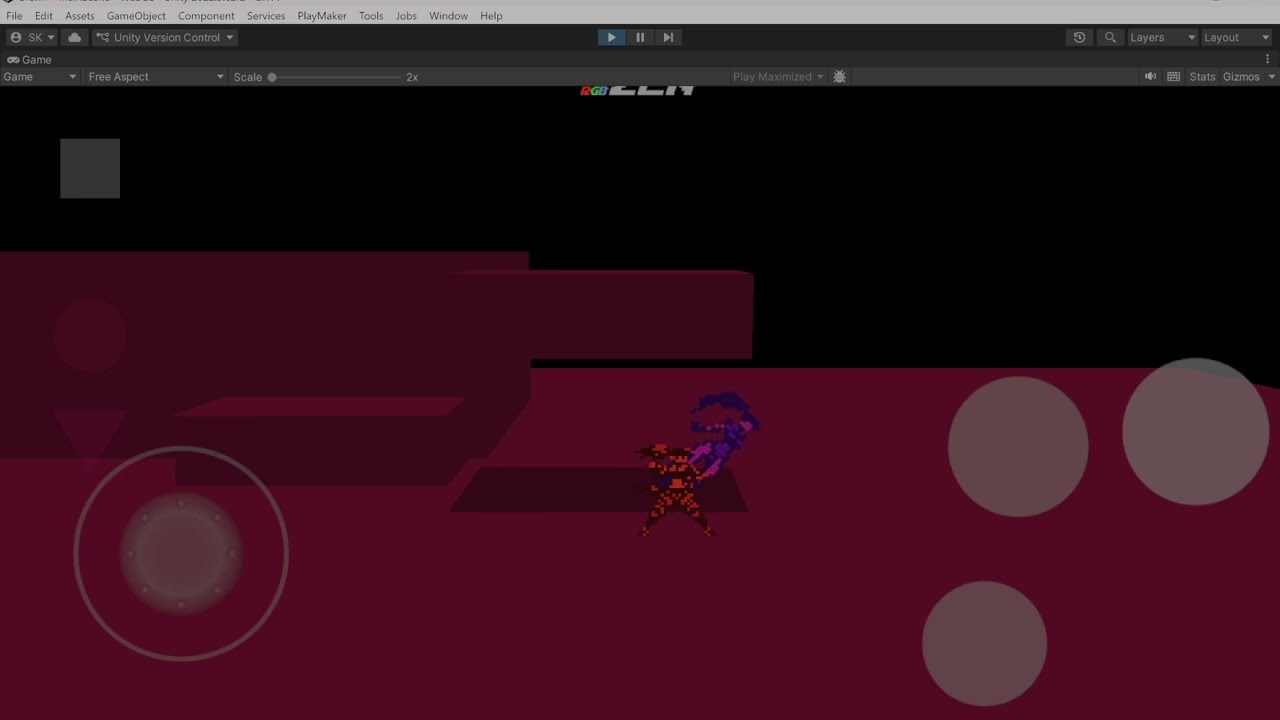Viewport: 1280px width, 720px height.
Task: Toggle the Stats overlay
Action: coord(1202,77)
